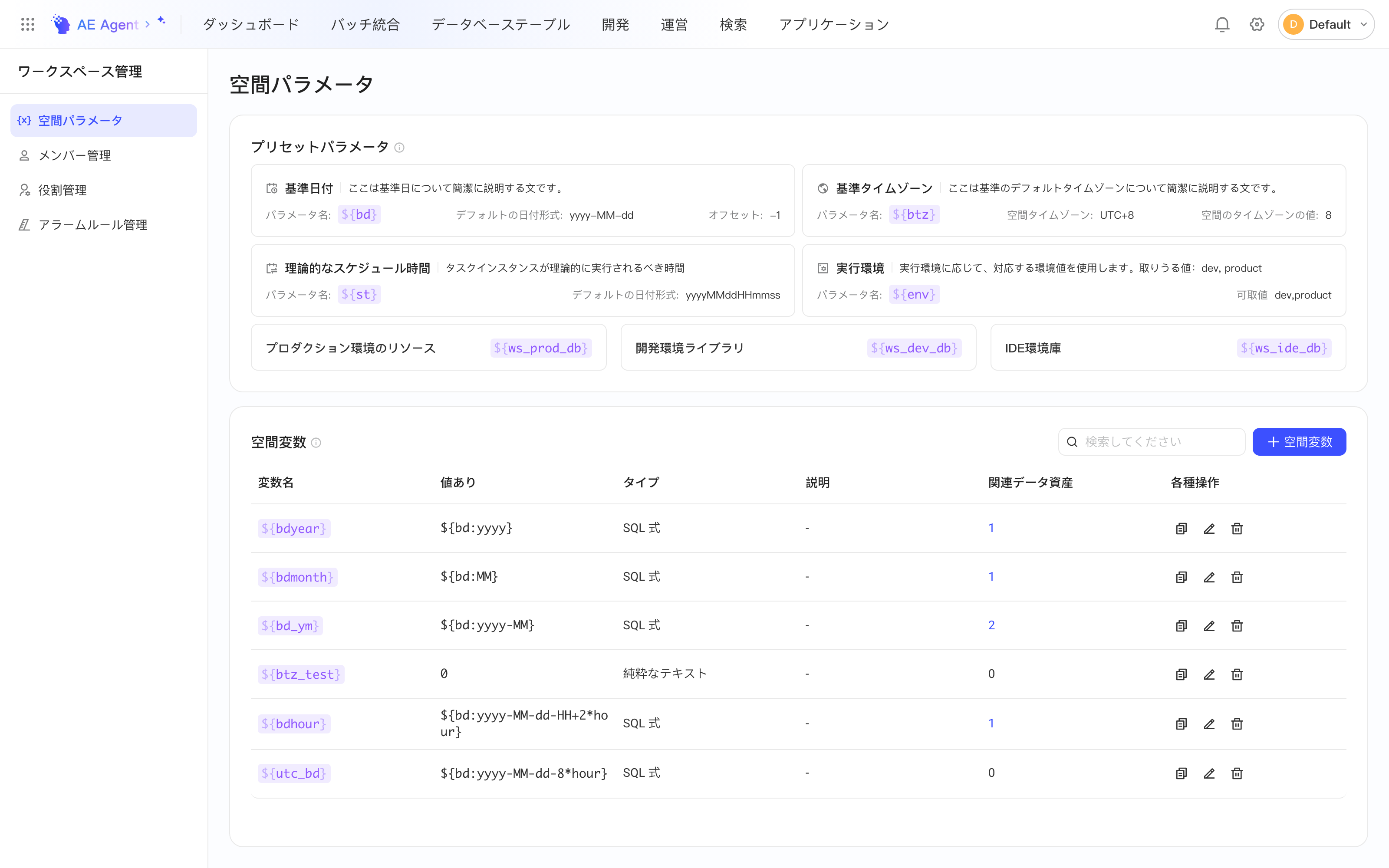Click the ${bdyear} variable name tag
This screenshot has width=1389, height=868.
coord(294,529)
